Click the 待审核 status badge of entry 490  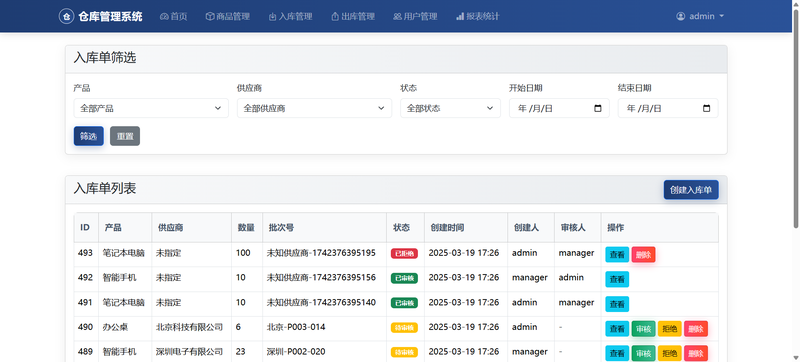click(x=404, y=328)
